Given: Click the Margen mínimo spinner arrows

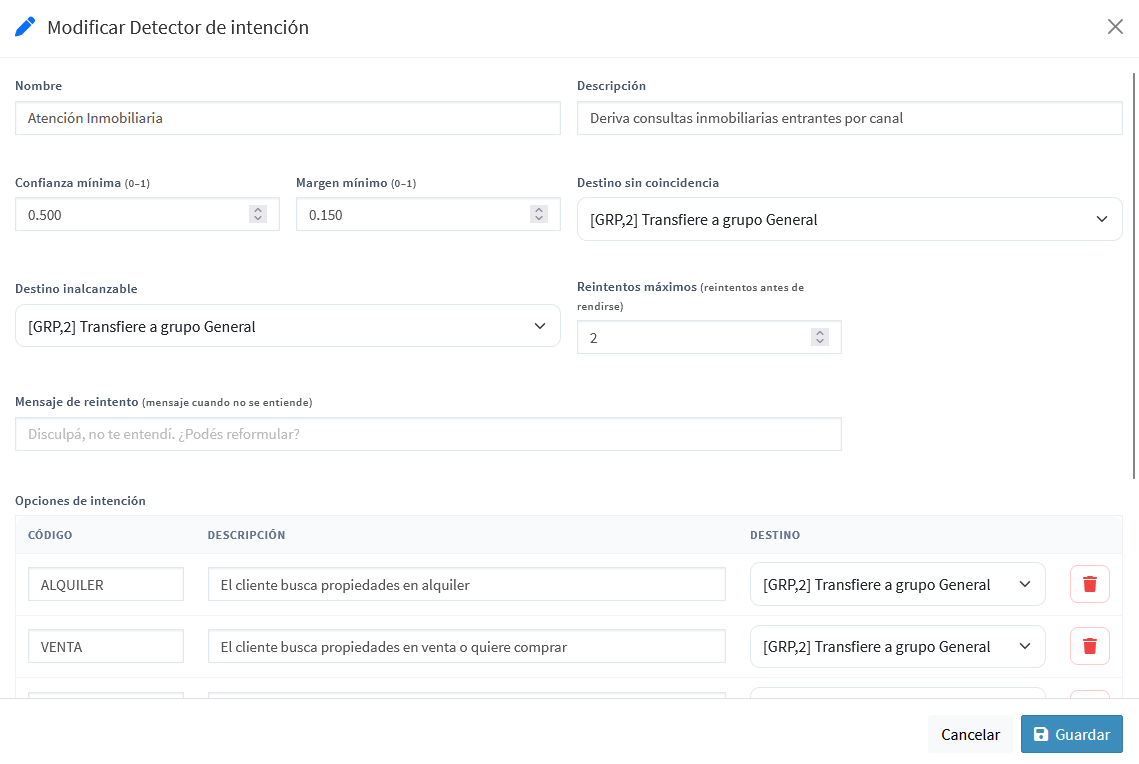Looking at the screenshot, I should tap(538, 214).
